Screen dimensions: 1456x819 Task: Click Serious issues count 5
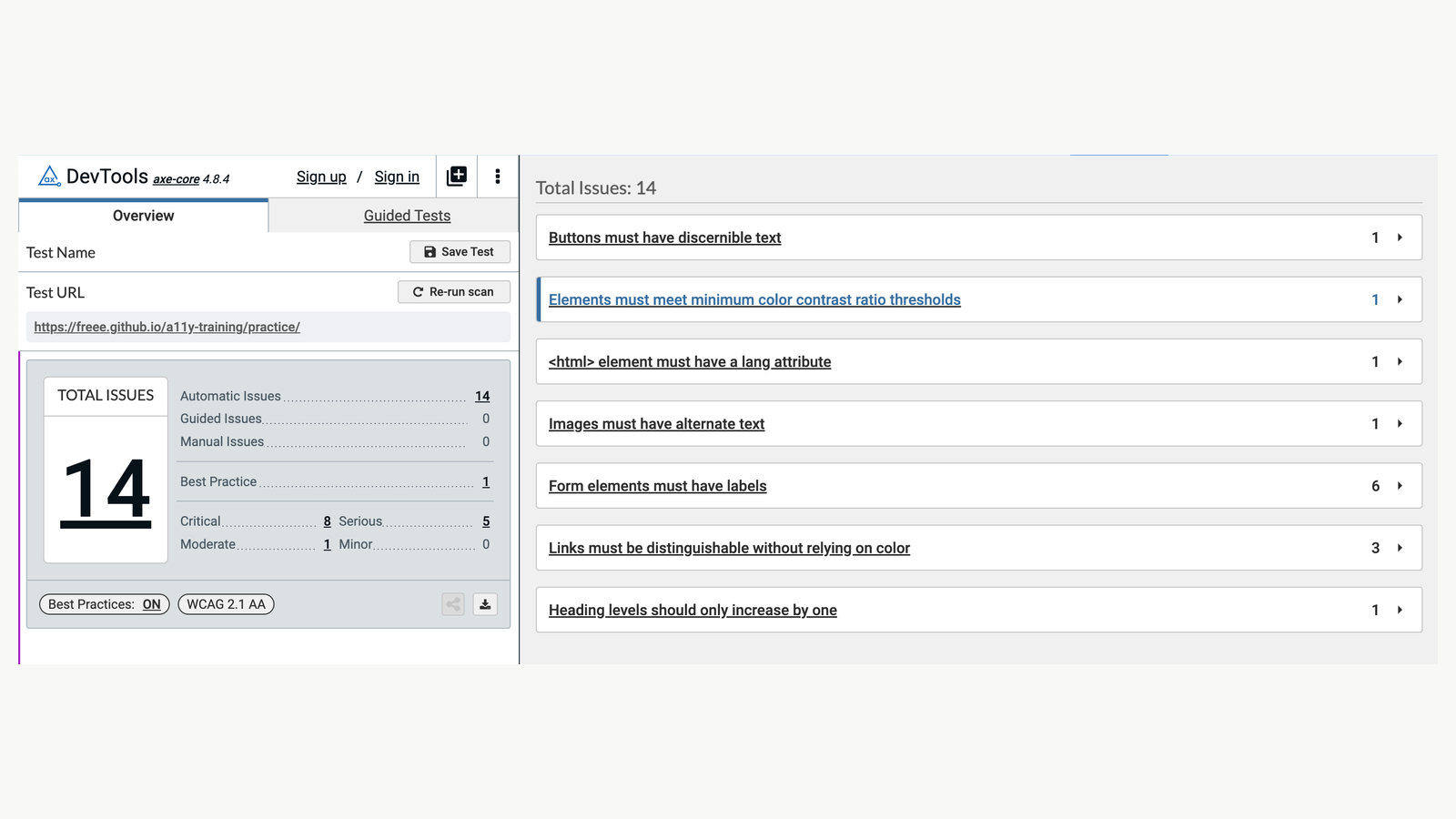pos(486,521)
